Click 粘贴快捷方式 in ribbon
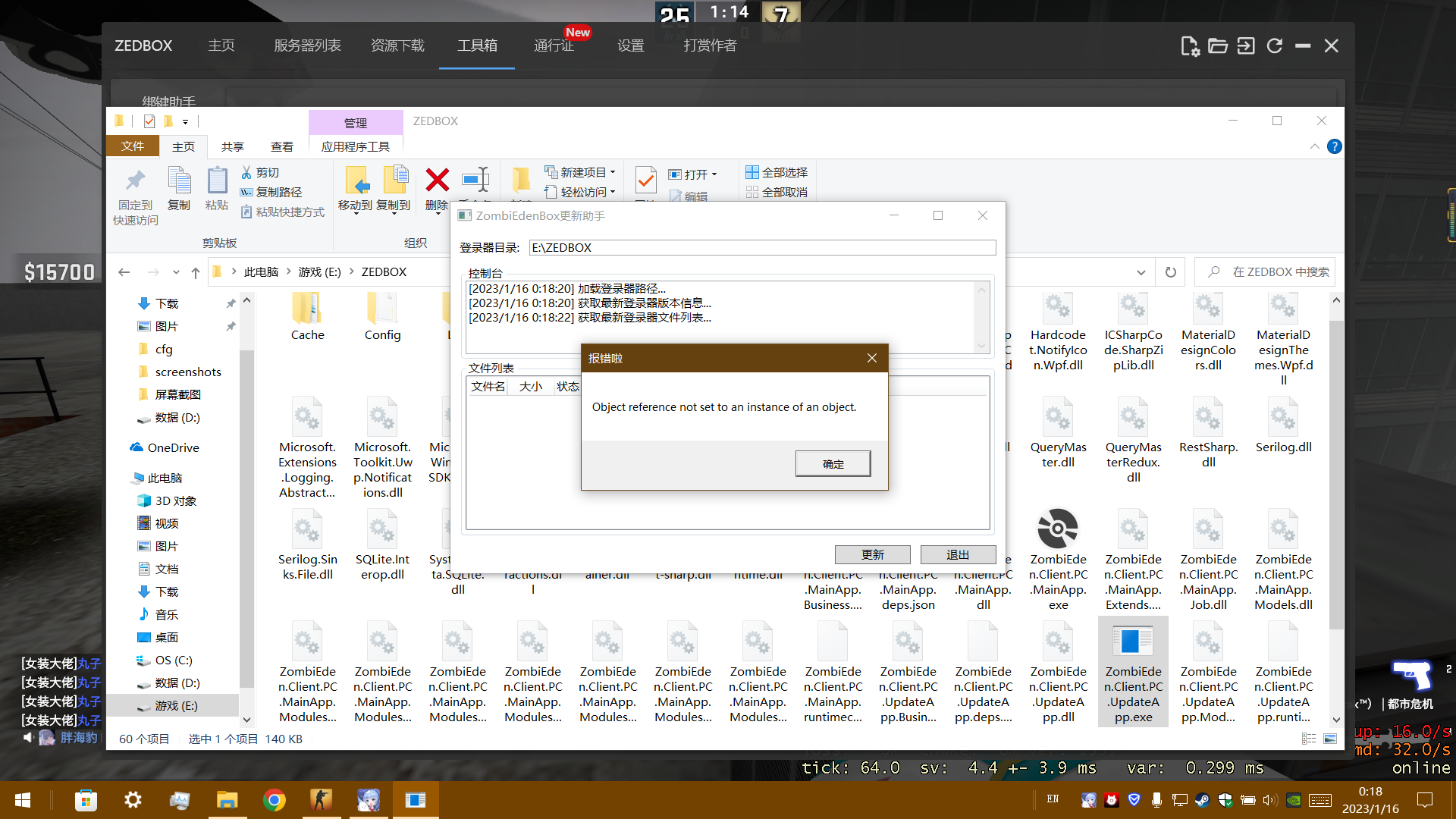Screen dimensions: 1456x819 coord(283,212)
